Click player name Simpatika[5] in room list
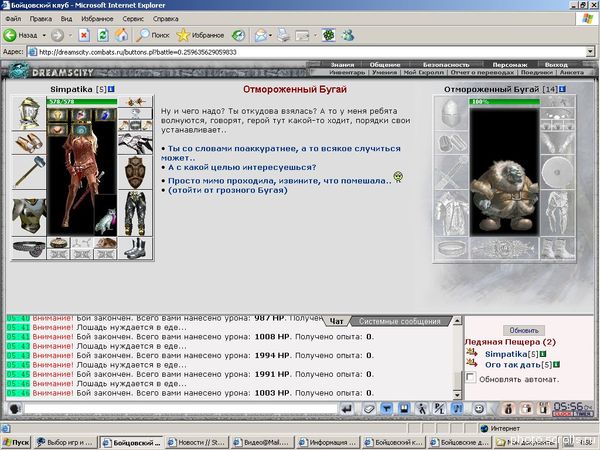Screen dimensions: 600x450 pos(511,354)
